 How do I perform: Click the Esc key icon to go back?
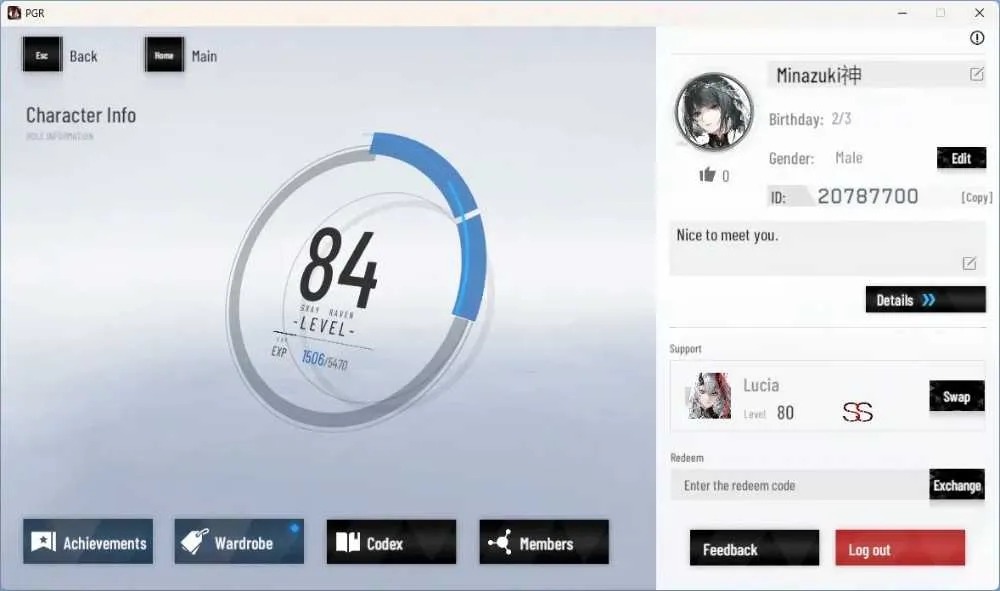[x=42, y=55]
